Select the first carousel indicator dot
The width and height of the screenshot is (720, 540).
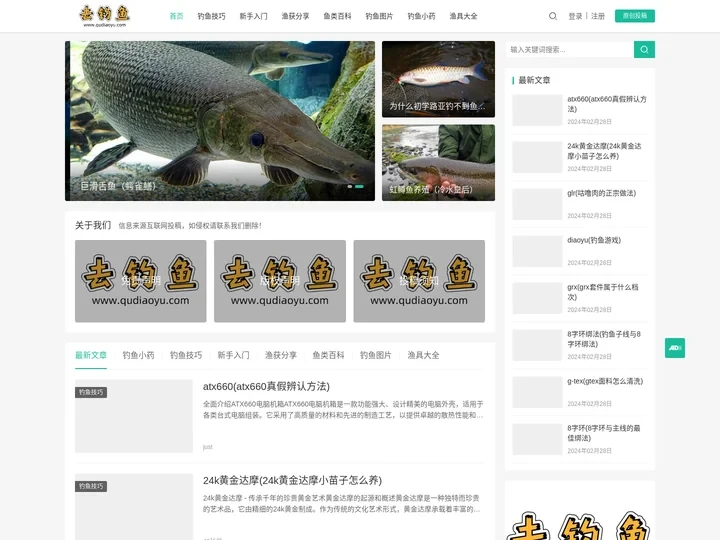350,186
